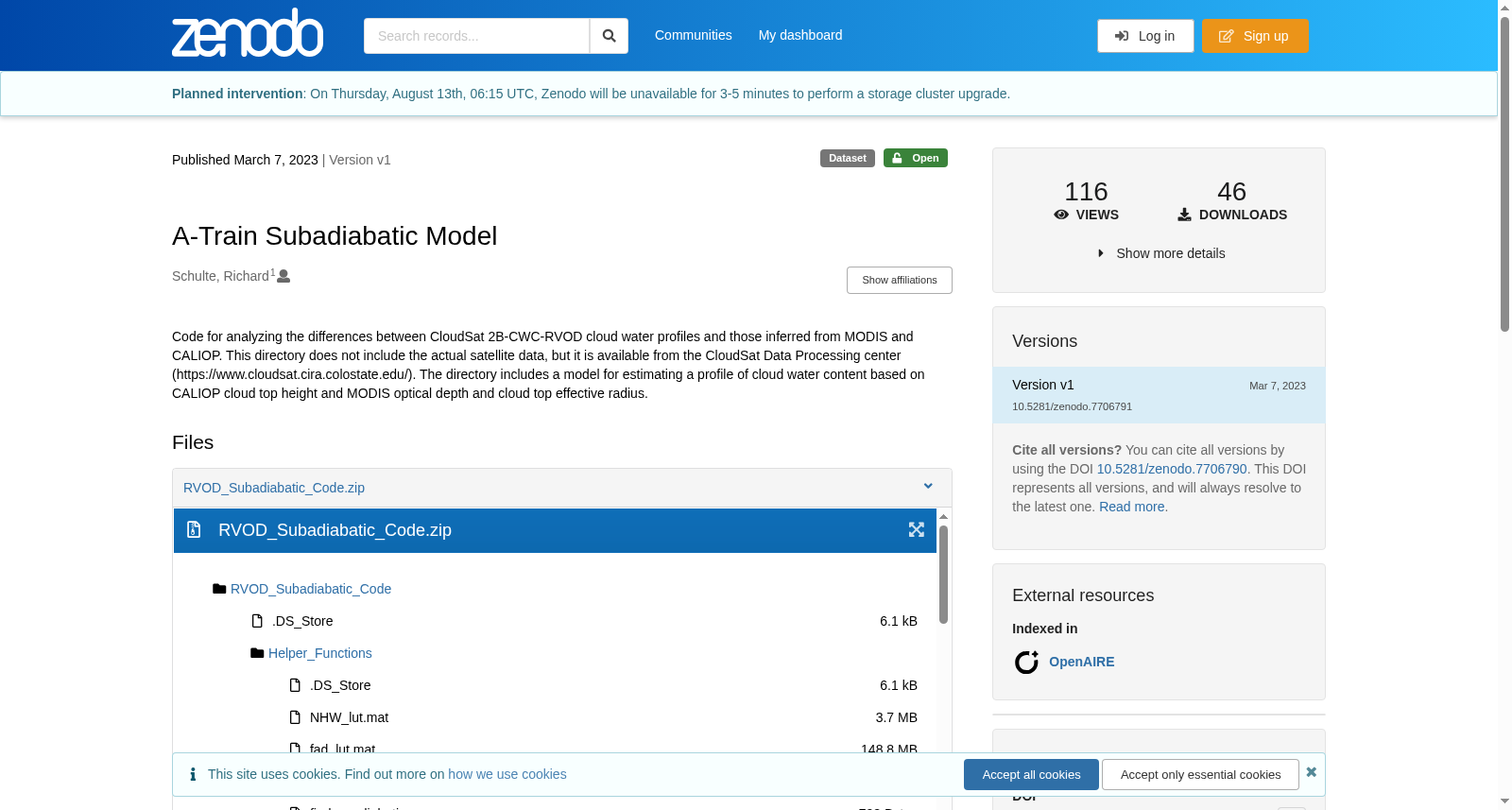
Task: Click the 3.7 MB file size
Action: point(897,717)
